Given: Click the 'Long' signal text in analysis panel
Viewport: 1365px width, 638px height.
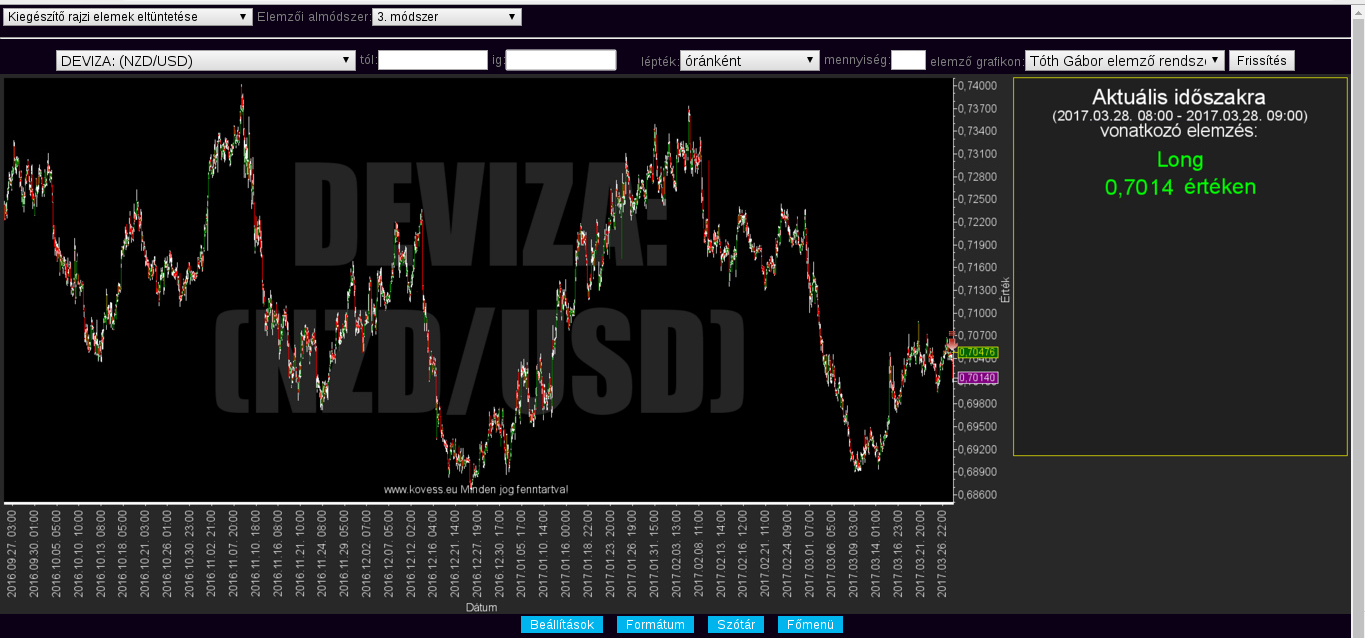Looking at the screenshot, I should click(x=1180, y=160).
